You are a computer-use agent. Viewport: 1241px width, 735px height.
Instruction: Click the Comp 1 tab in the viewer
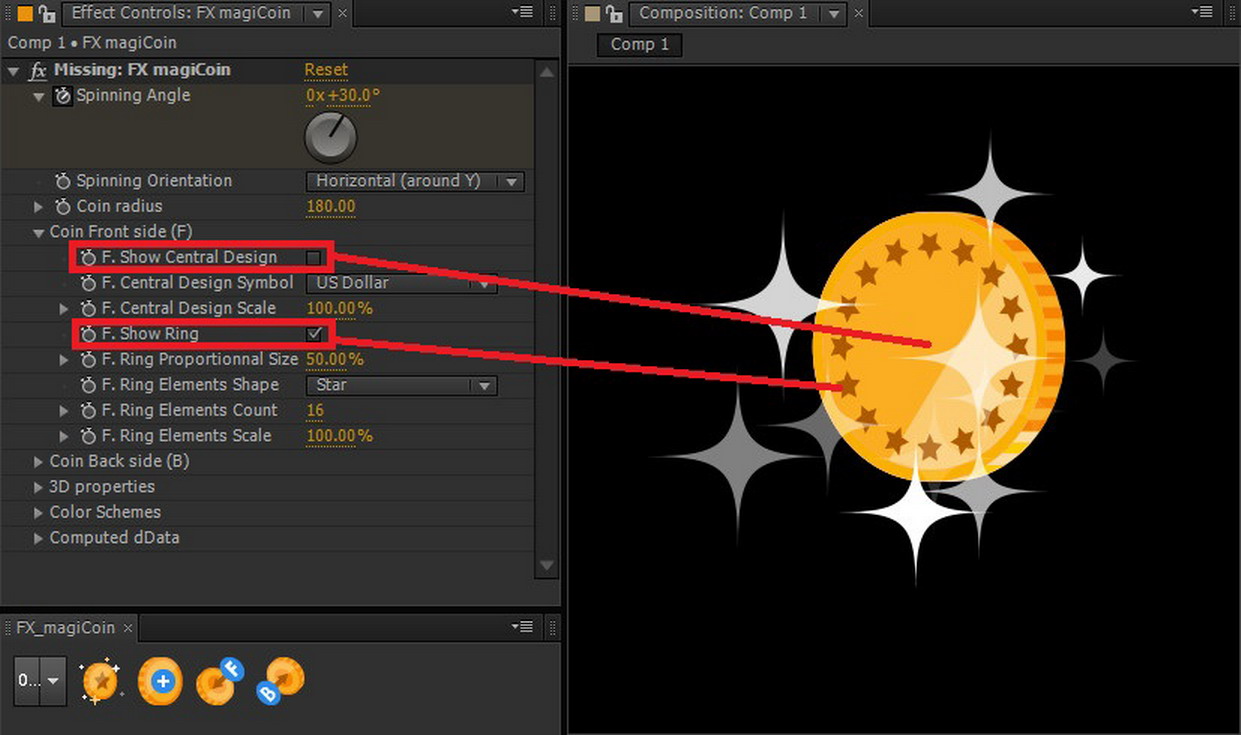tap(638, 45)
